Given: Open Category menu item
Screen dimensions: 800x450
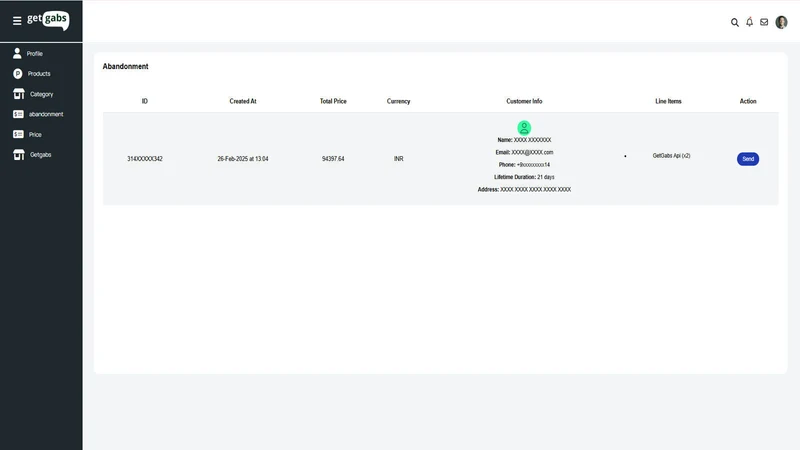Looking at the screenshot, I should 41,94.
